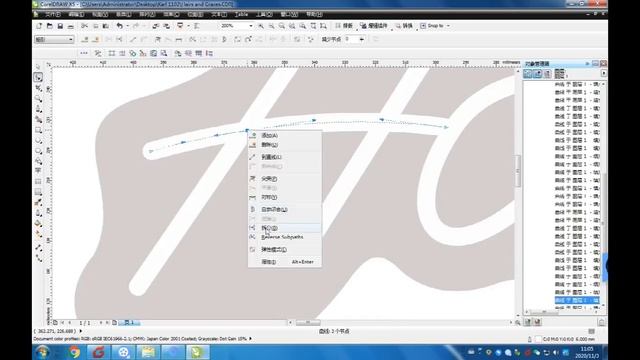Screen dimensions: 640x360
Task: Click the Delete nodes icon on property bar
Action: point(96,40)
